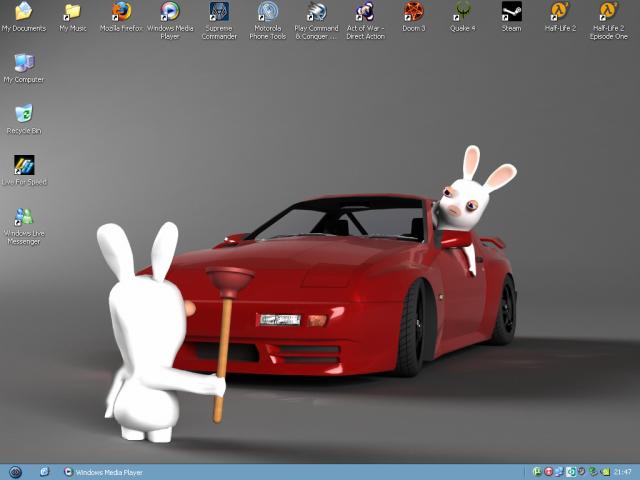Open the My Documents desktop icon
The height and width of the screenshot is (480, 640).
[x=24, y=17]
